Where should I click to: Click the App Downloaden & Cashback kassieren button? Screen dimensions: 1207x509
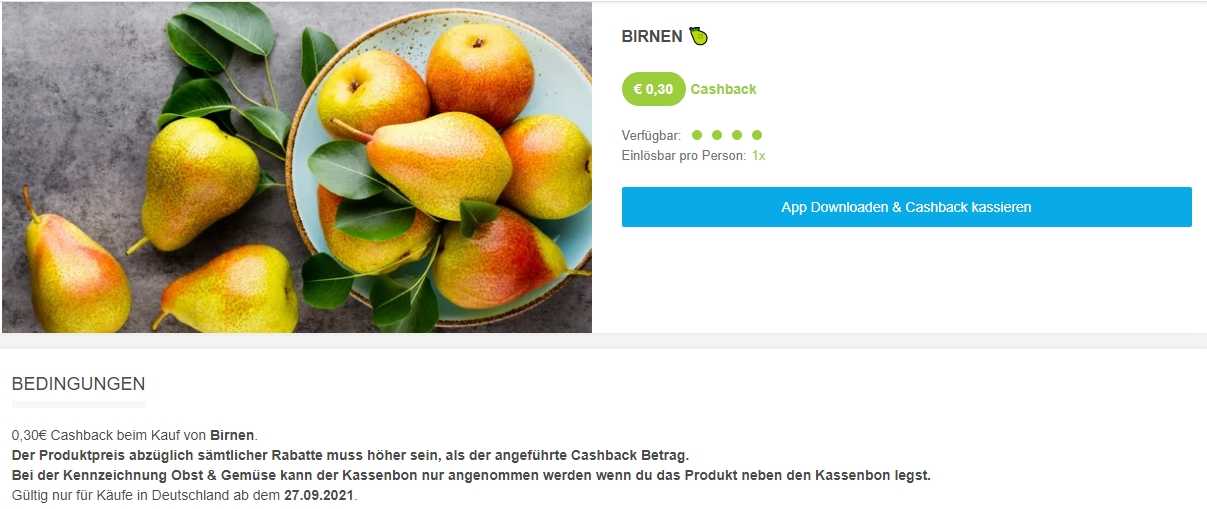pyautogui.click(x=907, y=207)
